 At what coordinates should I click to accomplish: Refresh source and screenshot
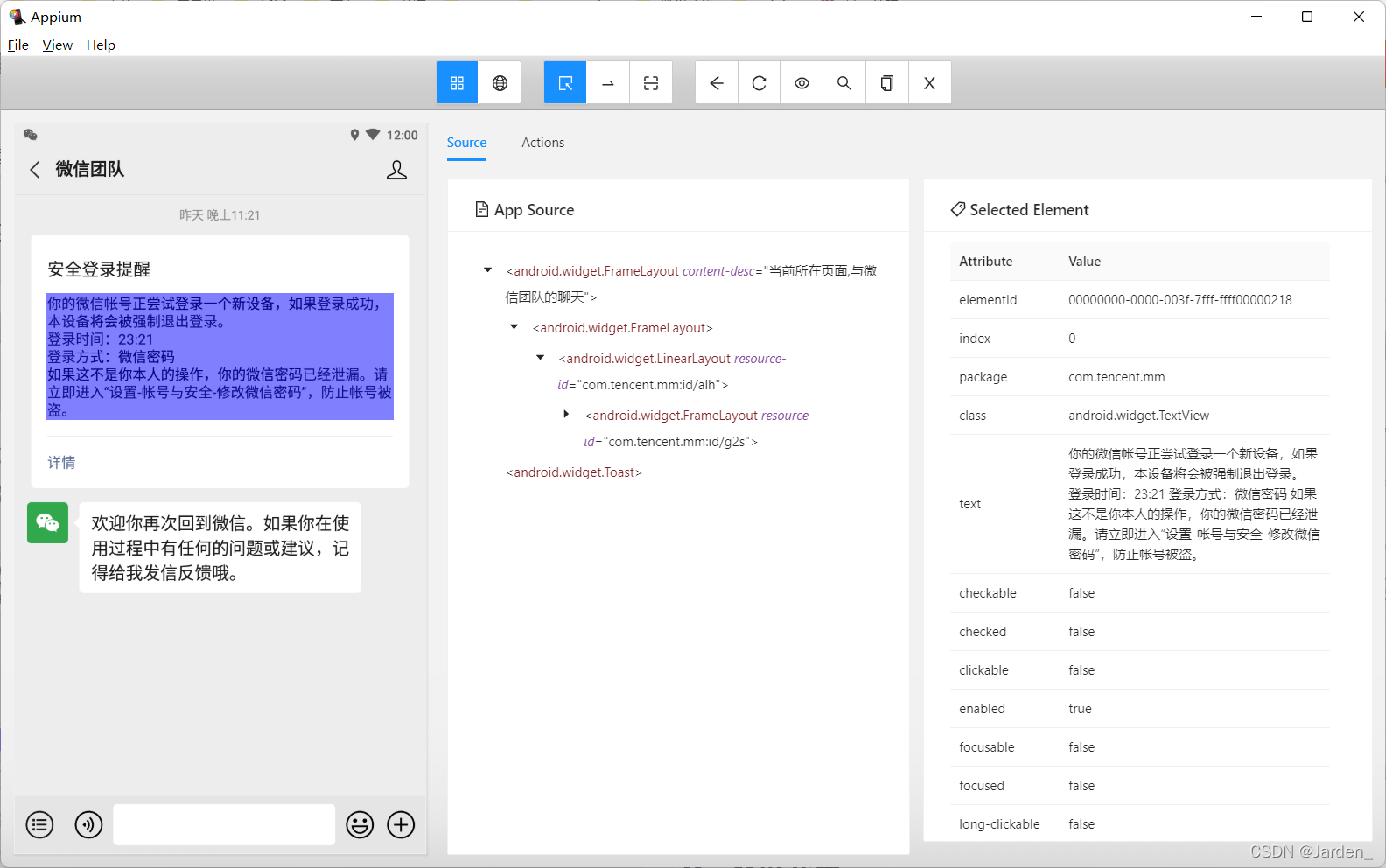(759, 83)
